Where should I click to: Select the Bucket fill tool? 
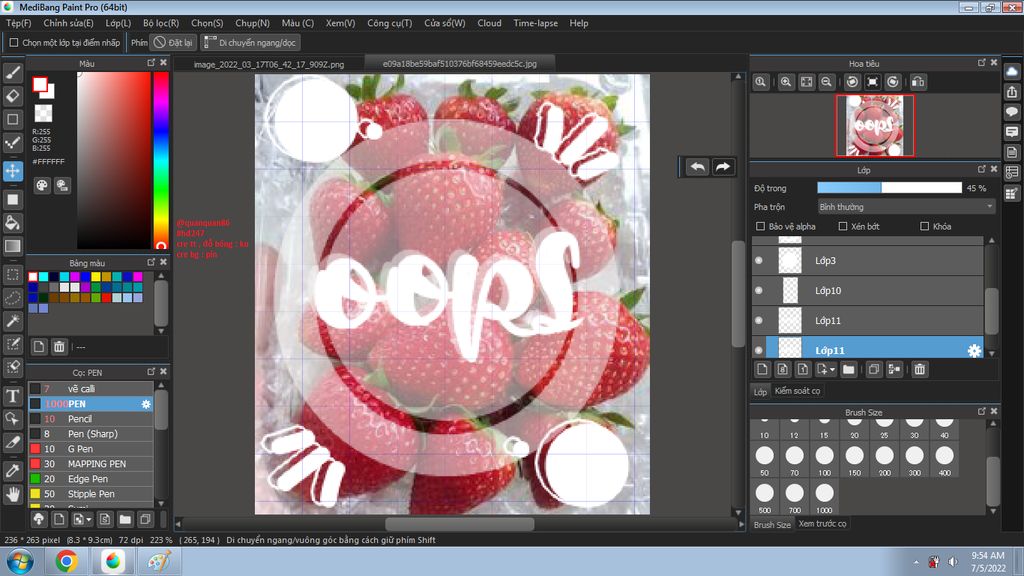pyautogui.click(x=12, y=223)
